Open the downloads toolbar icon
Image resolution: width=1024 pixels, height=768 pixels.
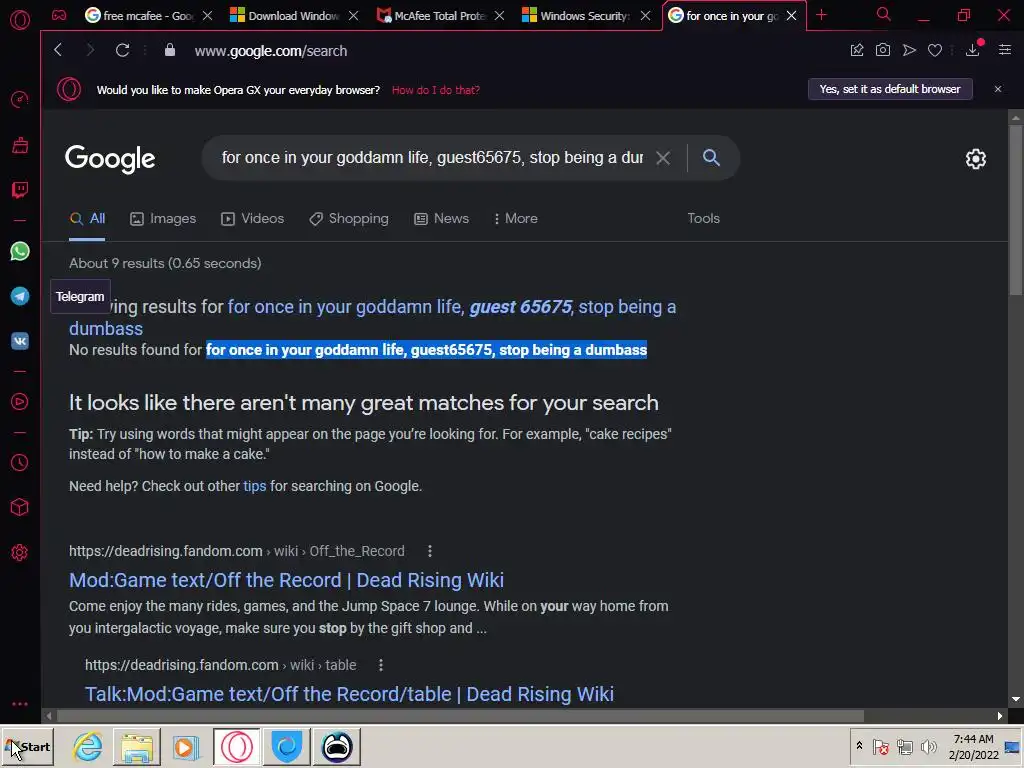(972, 50)
